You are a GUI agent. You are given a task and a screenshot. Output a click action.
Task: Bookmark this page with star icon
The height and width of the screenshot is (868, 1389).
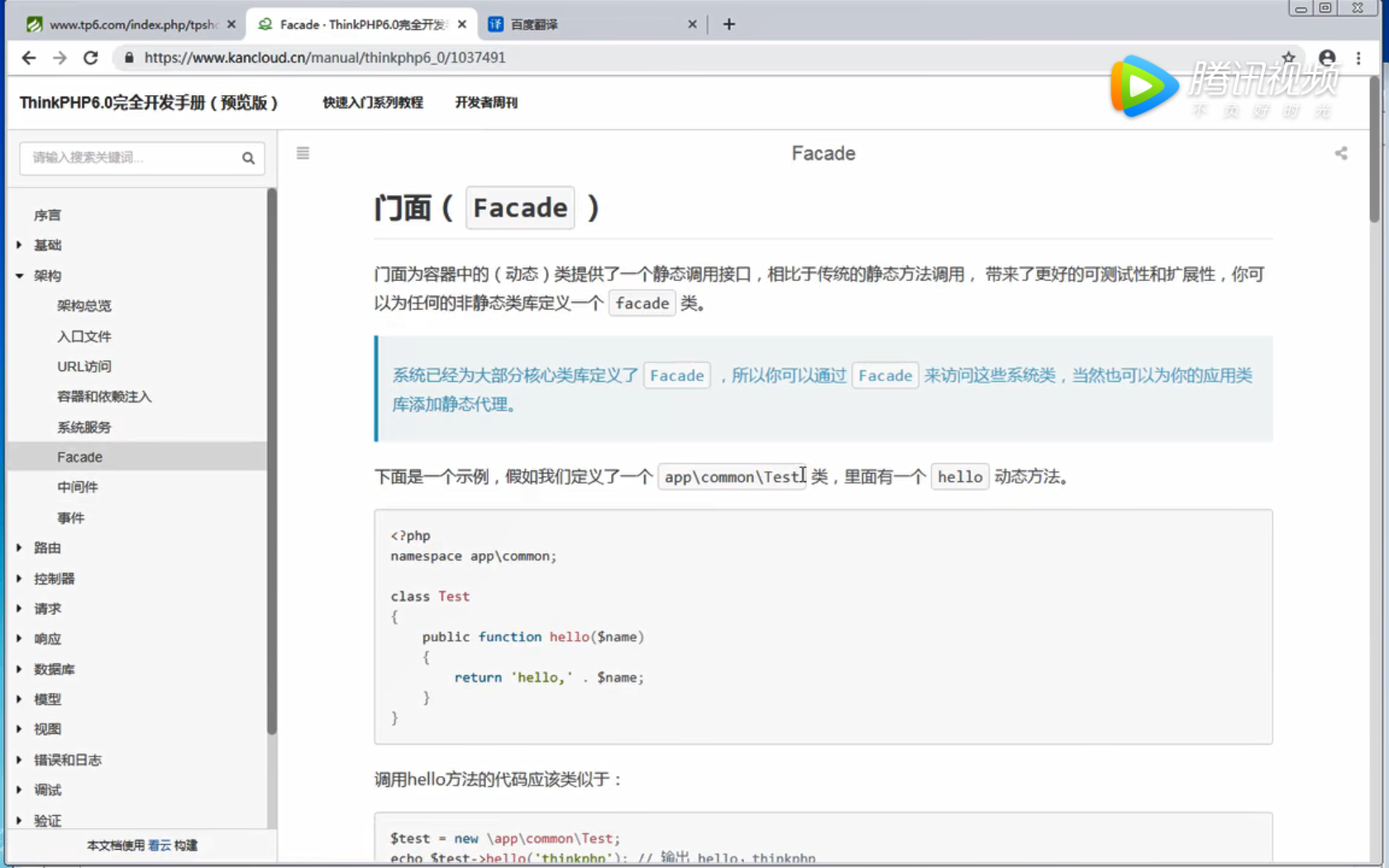click(1288, 57)
